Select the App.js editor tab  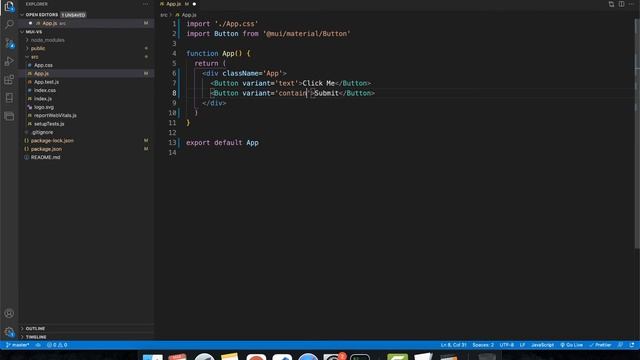pos(178,4)
